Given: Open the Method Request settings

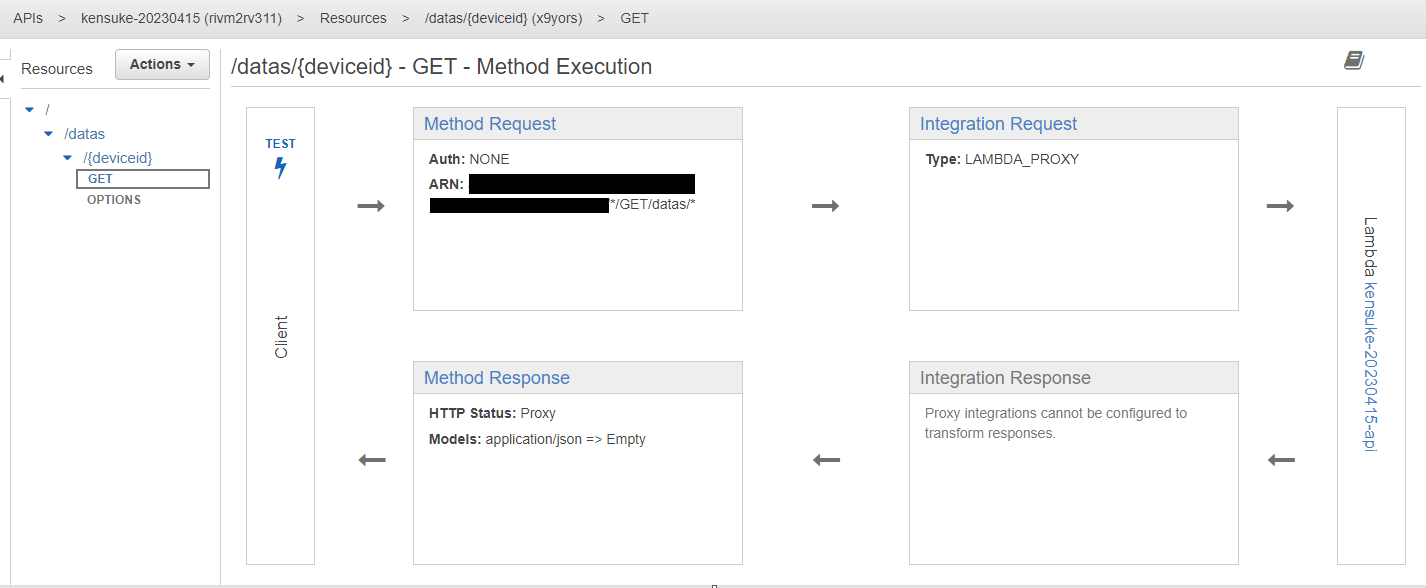Looking at the screenshot, I should 490,124.
